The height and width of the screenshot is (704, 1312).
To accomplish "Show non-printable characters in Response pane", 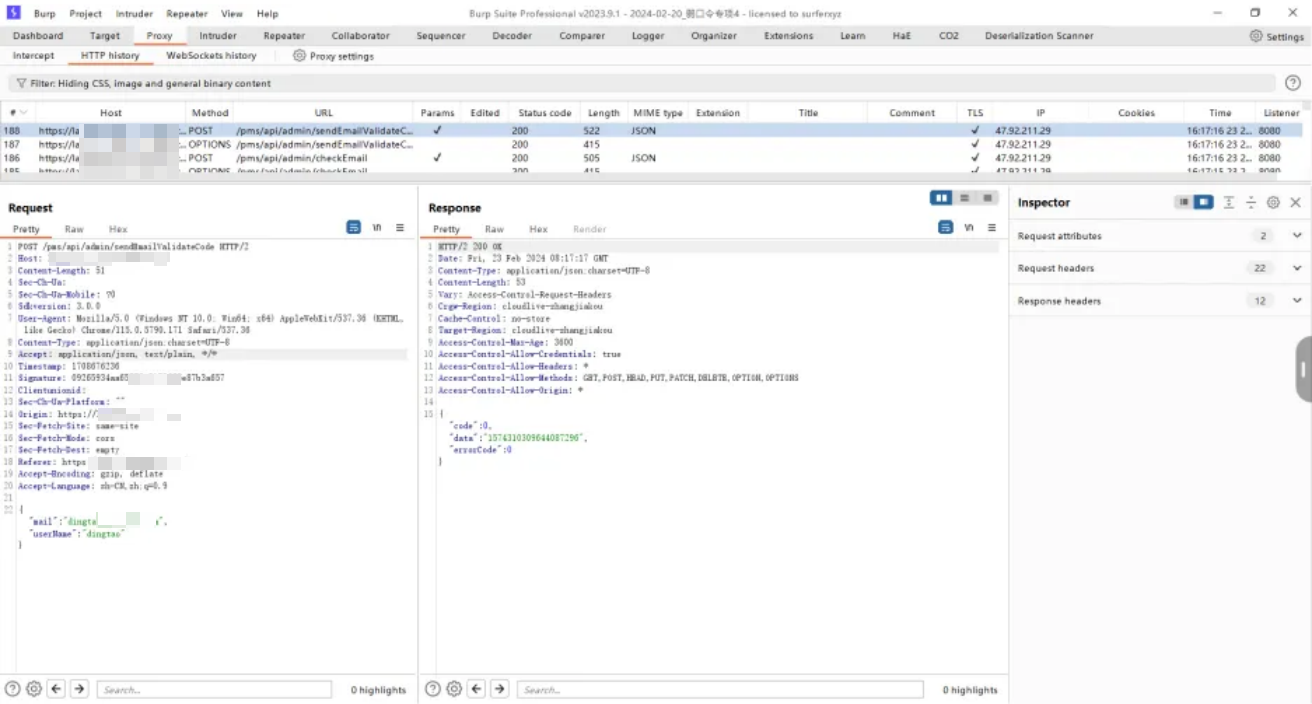I will point(969,228).
